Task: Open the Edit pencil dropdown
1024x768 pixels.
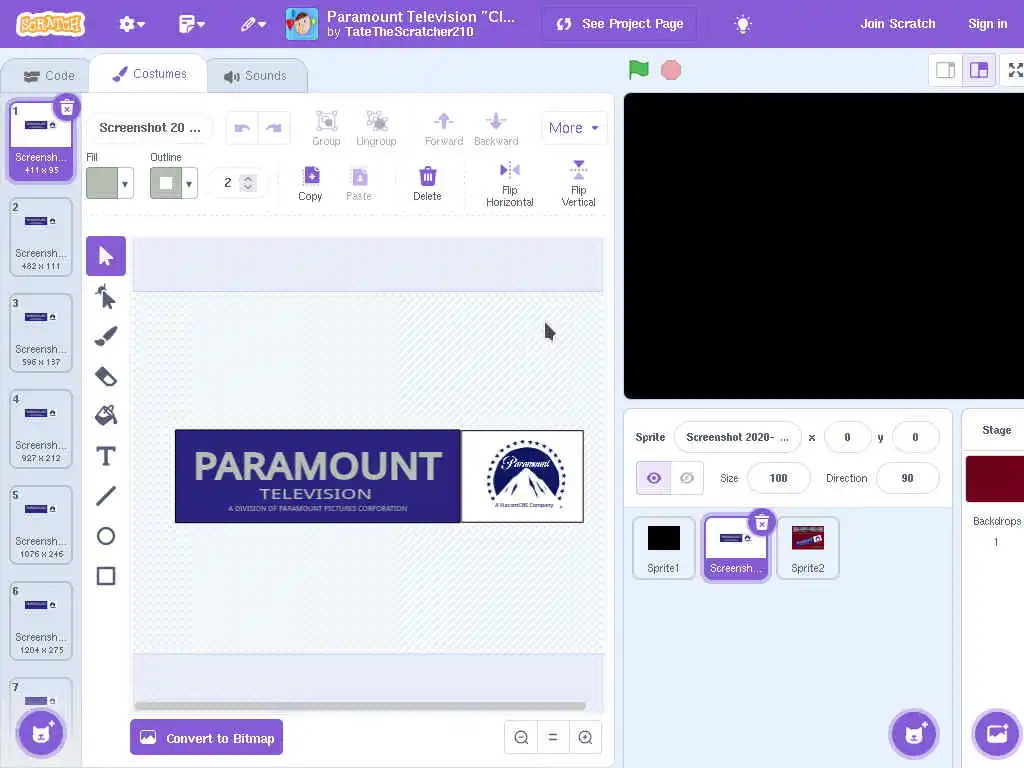Action: (253, 24)
